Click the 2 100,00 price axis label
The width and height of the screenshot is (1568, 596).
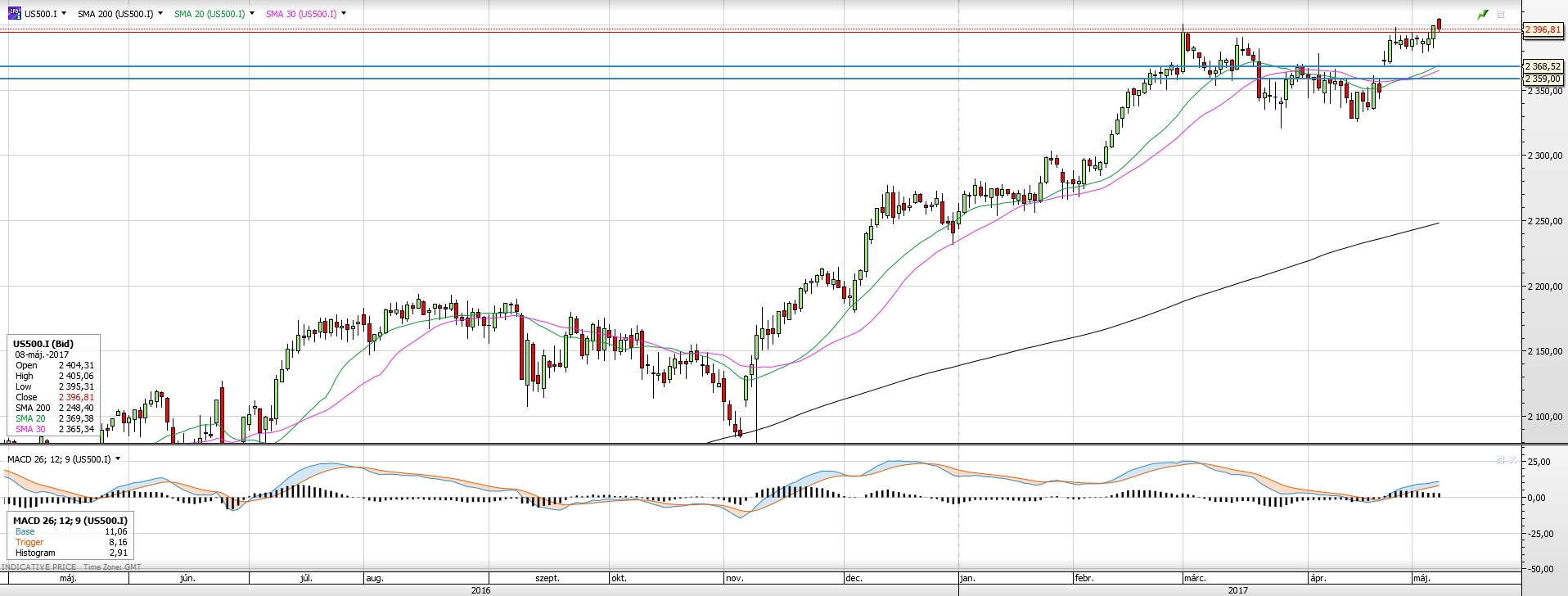coord(1545,417)
